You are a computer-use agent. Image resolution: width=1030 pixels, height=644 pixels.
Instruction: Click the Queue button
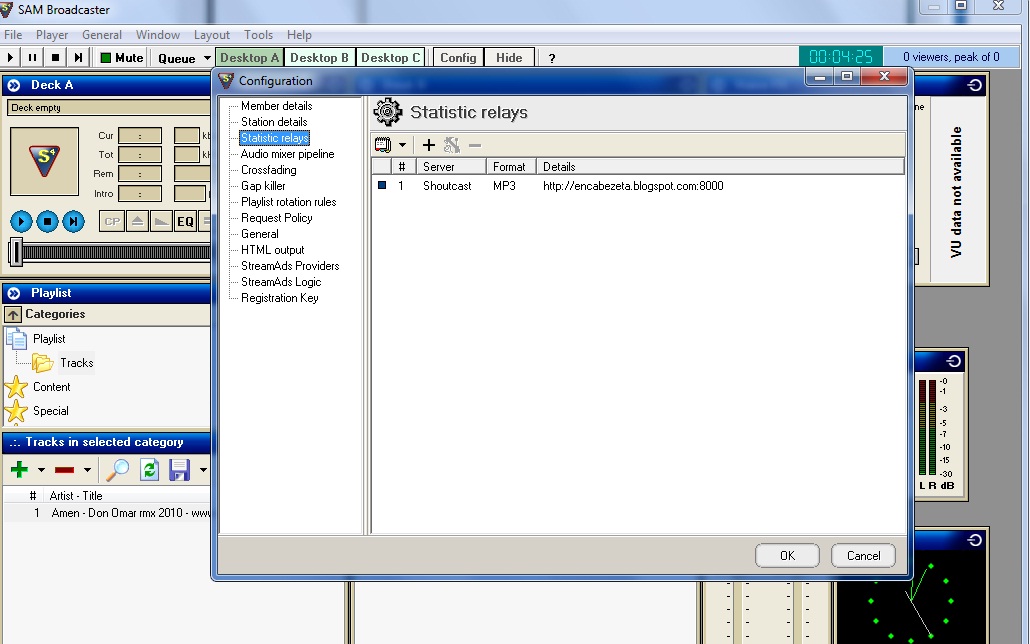(x=177, y=58)
